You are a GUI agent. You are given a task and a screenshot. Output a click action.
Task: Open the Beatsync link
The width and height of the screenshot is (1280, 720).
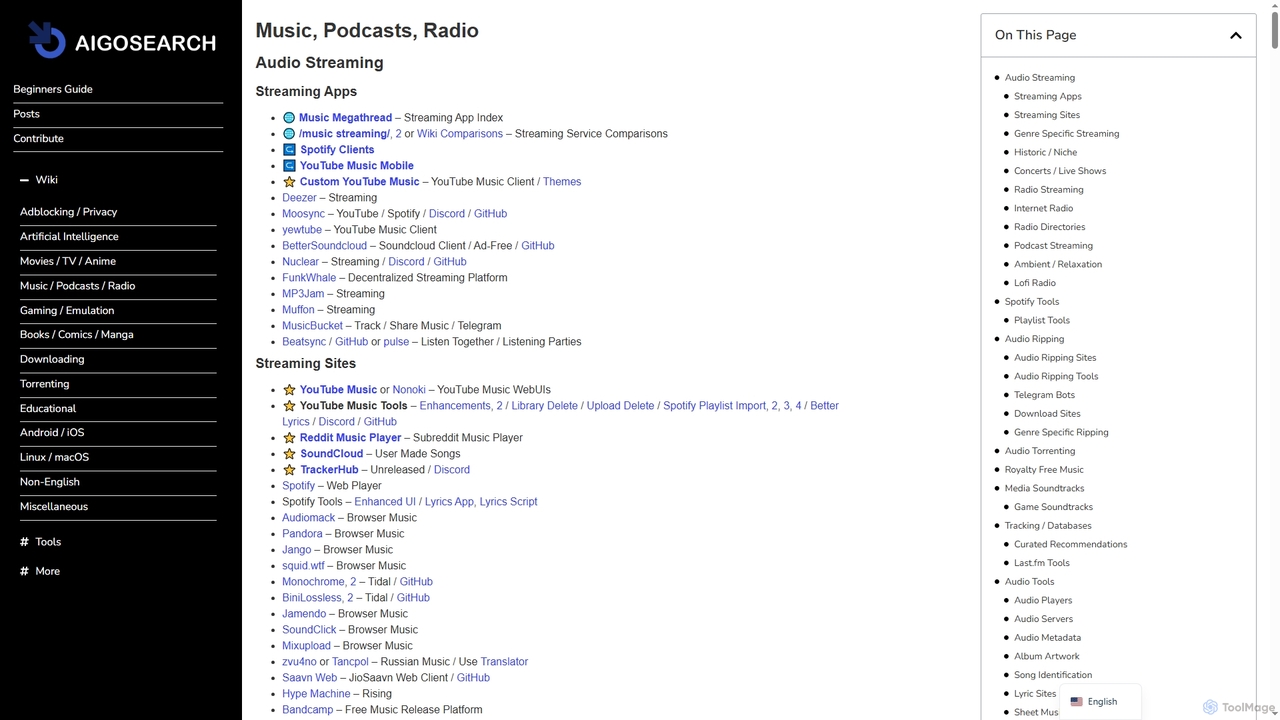[x=304, y=342]
